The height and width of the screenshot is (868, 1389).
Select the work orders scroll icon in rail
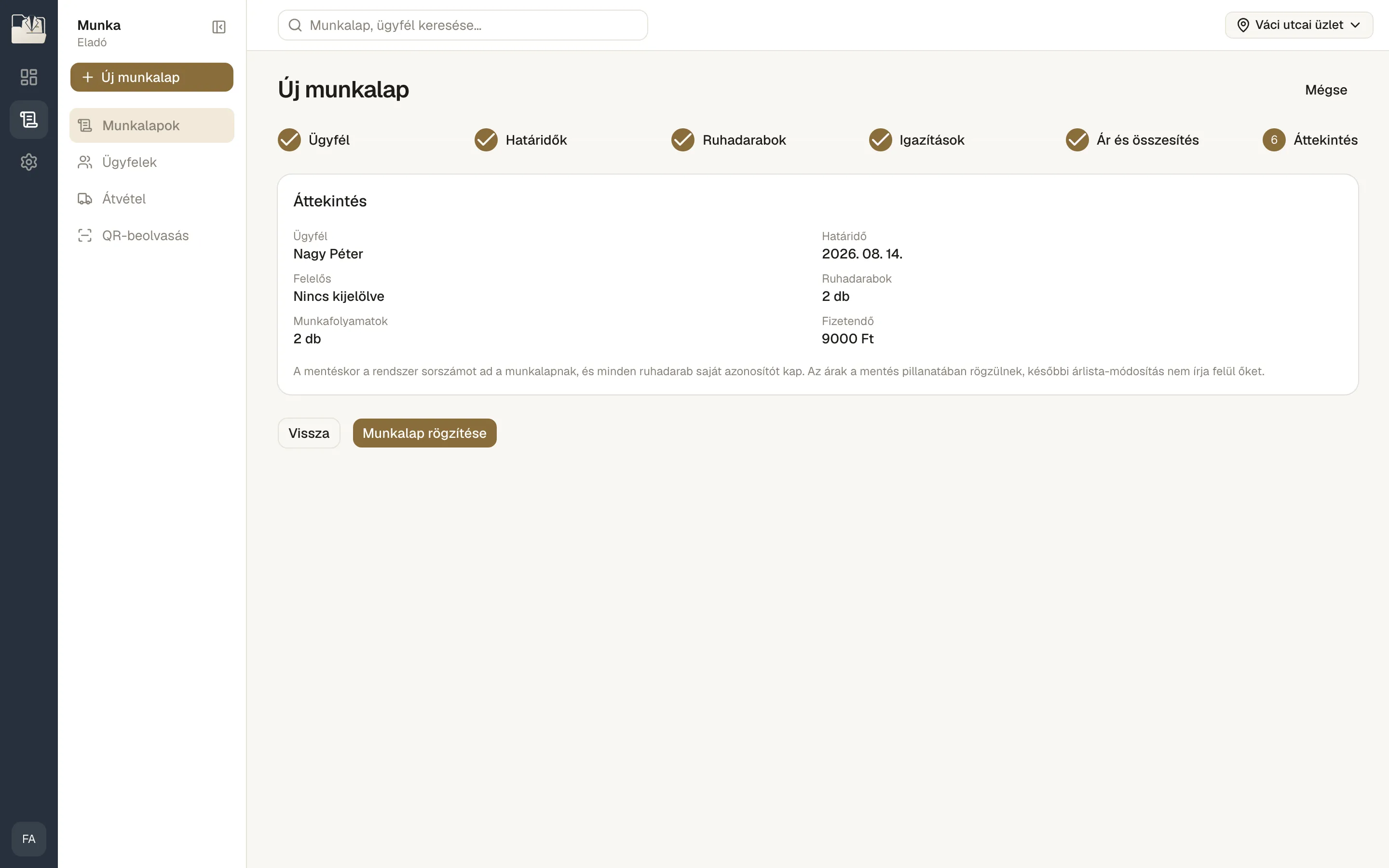coord(29,120)
